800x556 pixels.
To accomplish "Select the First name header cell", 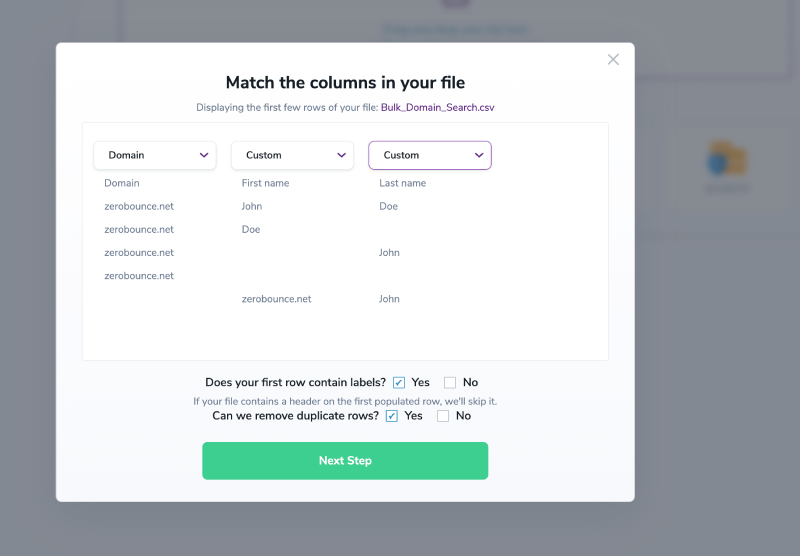I will (x=265, y=183).
